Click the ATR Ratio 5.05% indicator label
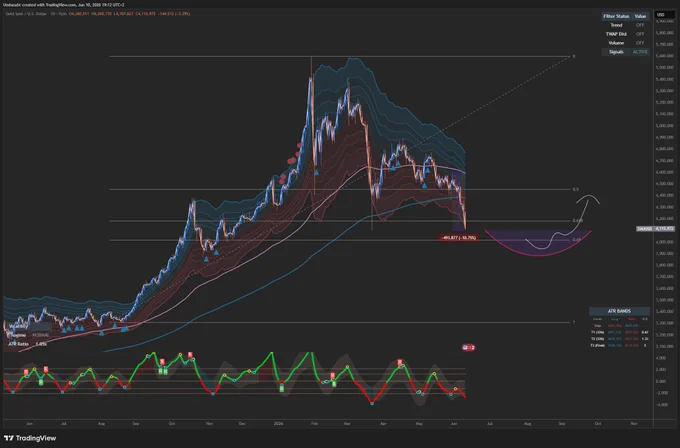This screenshot has height=448, width=680. [x=27, y=344]
